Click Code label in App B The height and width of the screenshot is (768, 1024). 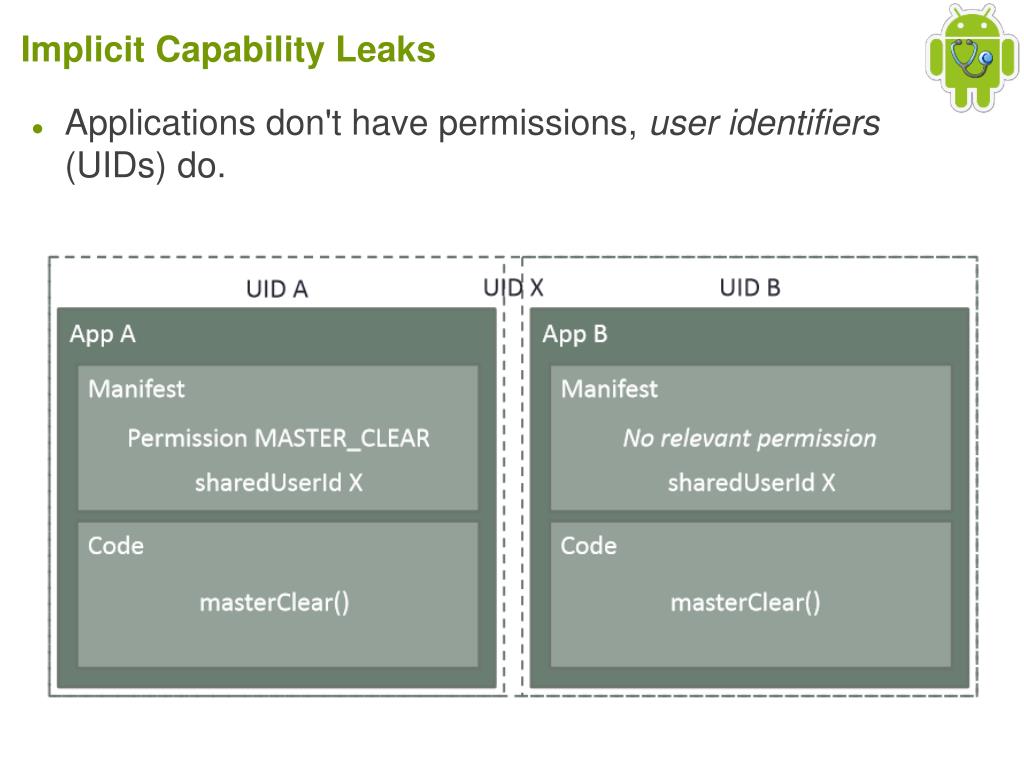tap(588, 546)
